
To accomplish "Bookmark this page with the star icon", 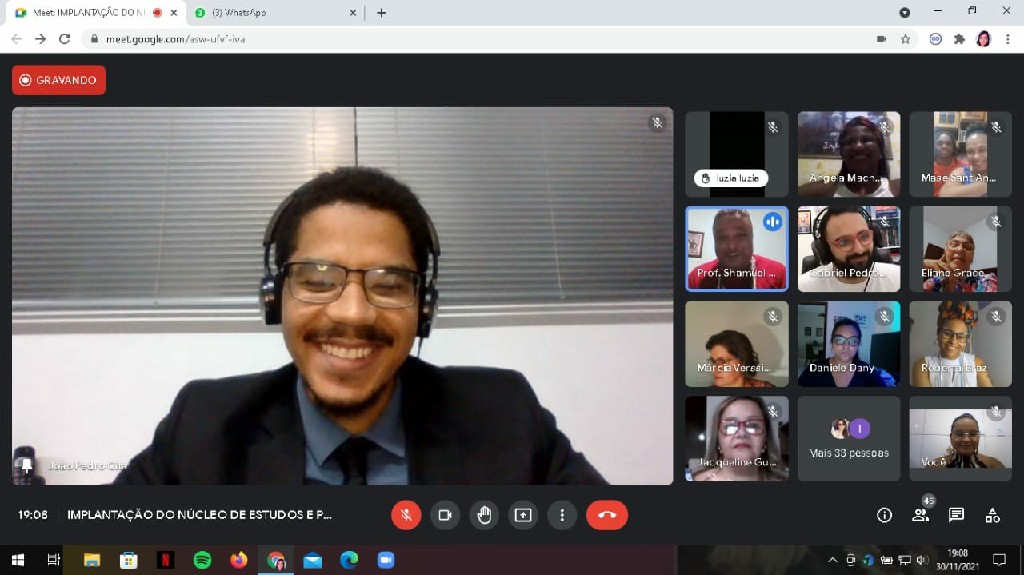I will coord(905,39).
